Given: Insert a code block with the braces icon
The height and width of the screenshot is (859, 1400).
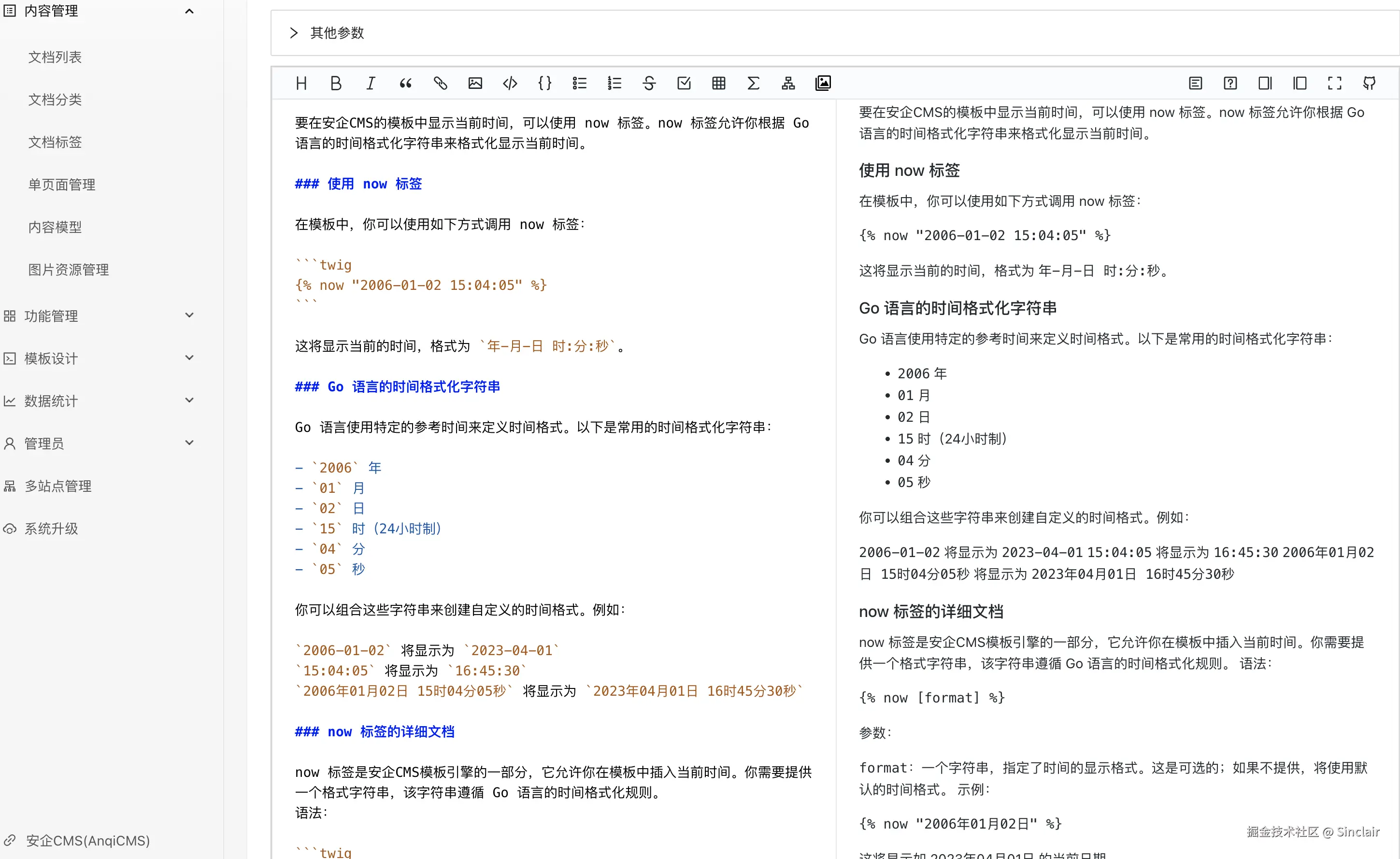Looking at the screenshot, I should tap(544, 84).
